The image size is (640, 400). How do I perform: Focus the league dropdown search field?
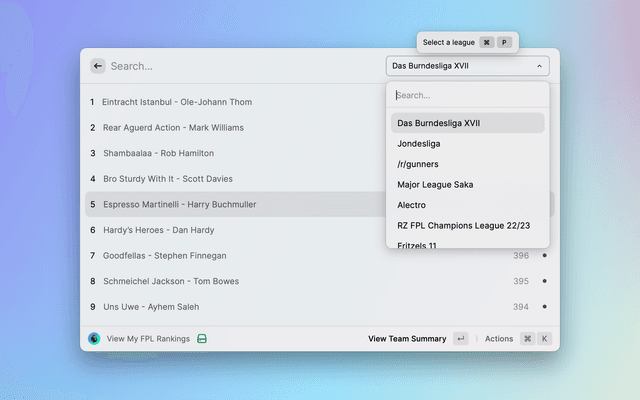pyautogui.click(x=467, y=96)
